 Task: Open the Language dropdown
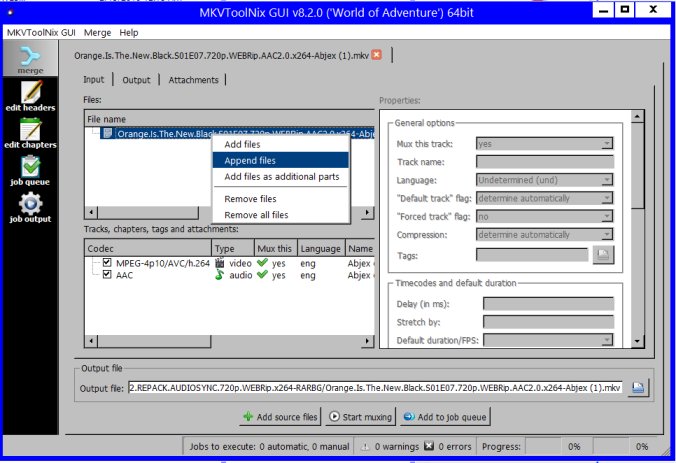544,180
